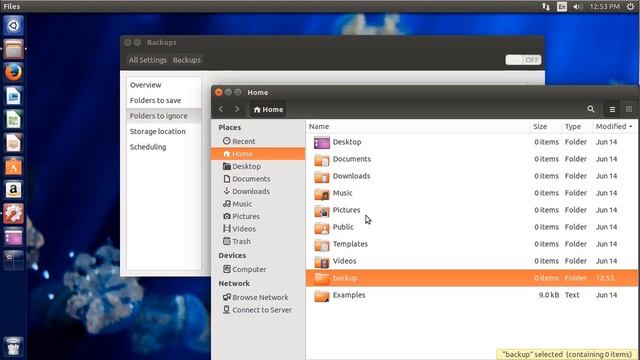The width and height of the screenshot is (640, 360).
Task: Click the Files menu in top panel
Action: click(11, 6)
